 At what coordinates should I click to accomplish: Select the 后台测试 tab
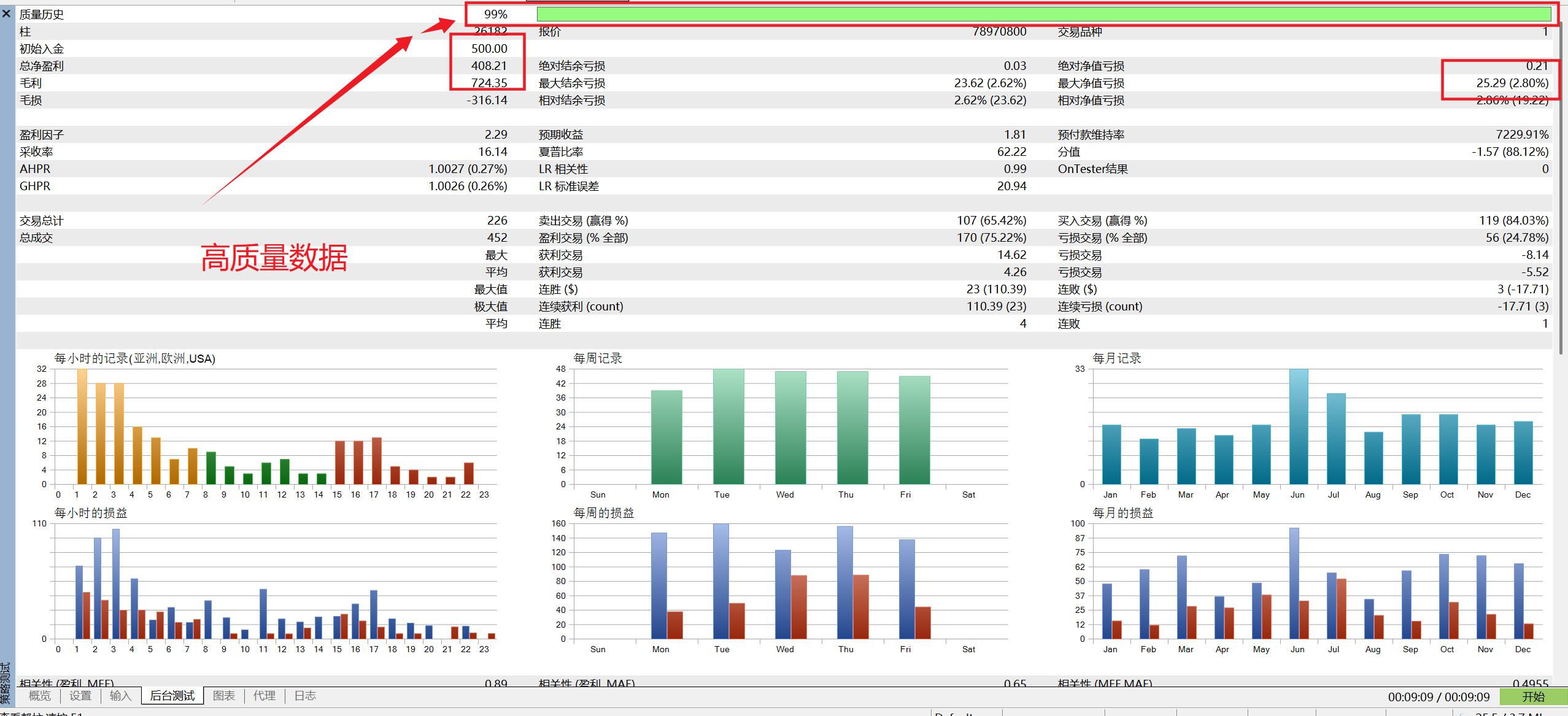pyautogui.click(x=172, y=696)
